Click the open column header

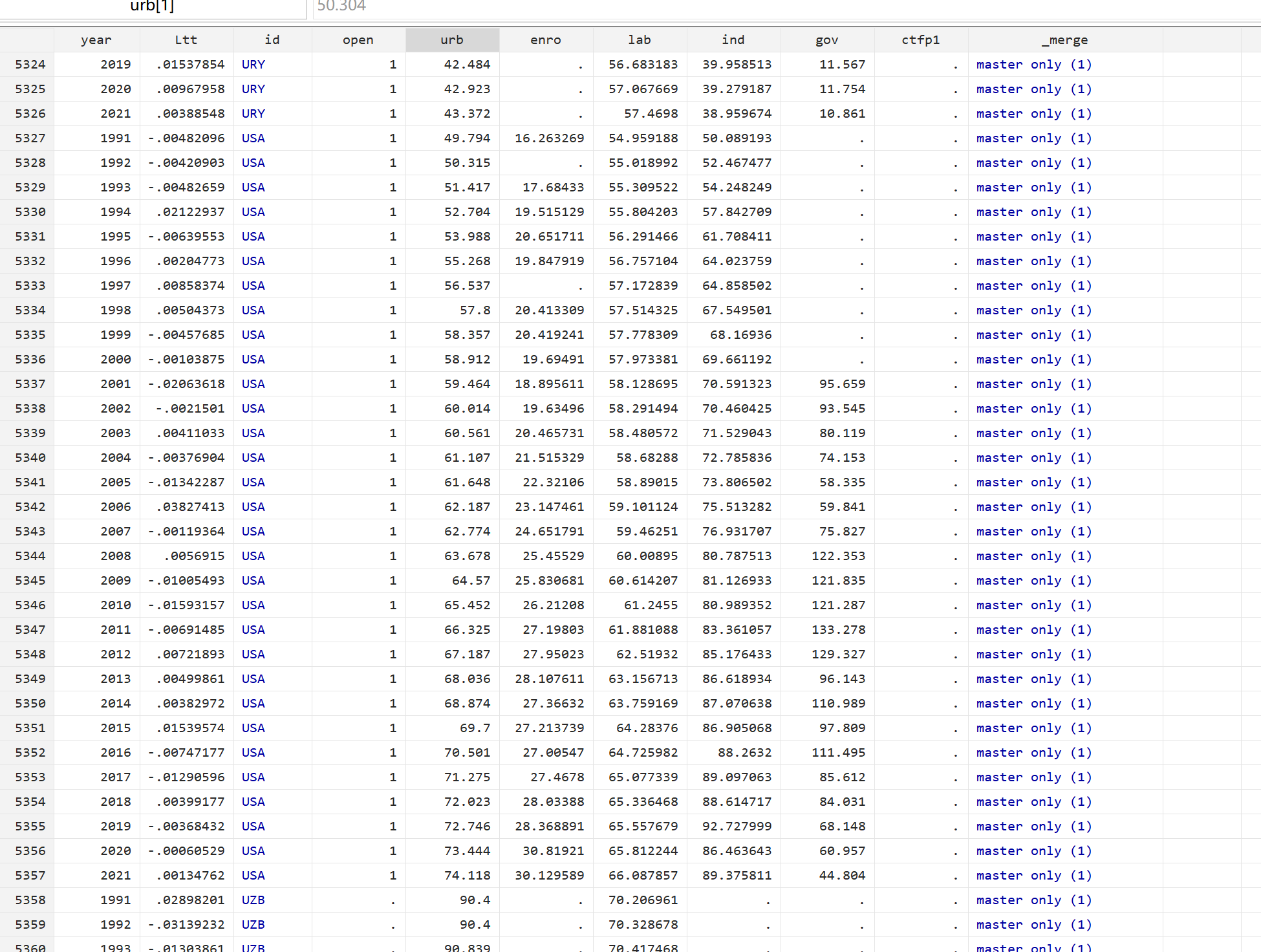click(358, 40)
